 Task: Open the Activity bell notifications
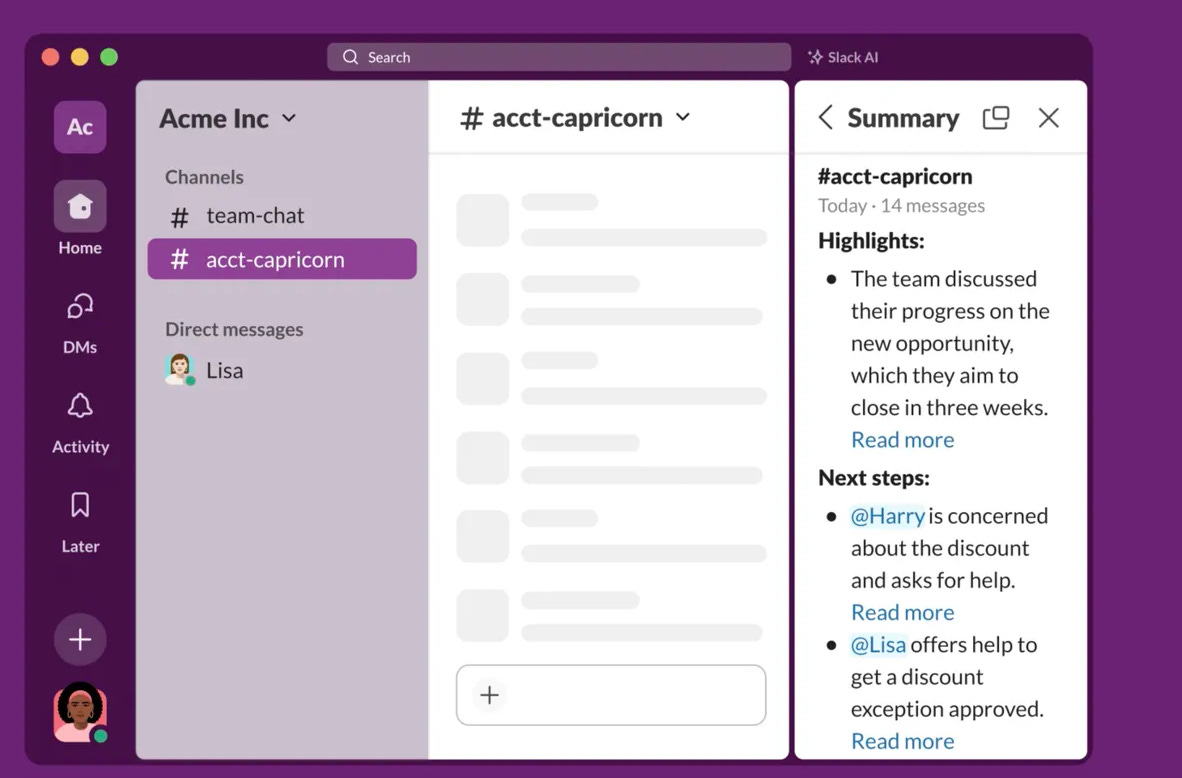80,423
